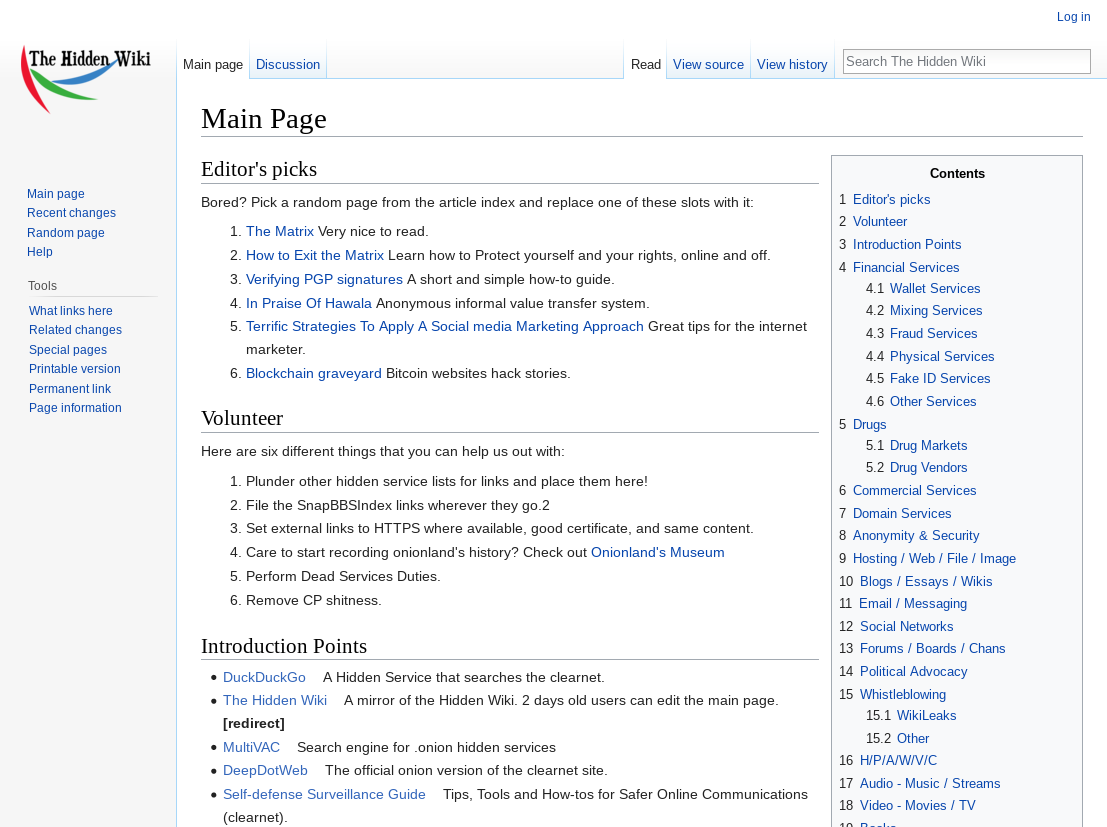Jump to Whistleblowing in Contents

pos(902,694)
